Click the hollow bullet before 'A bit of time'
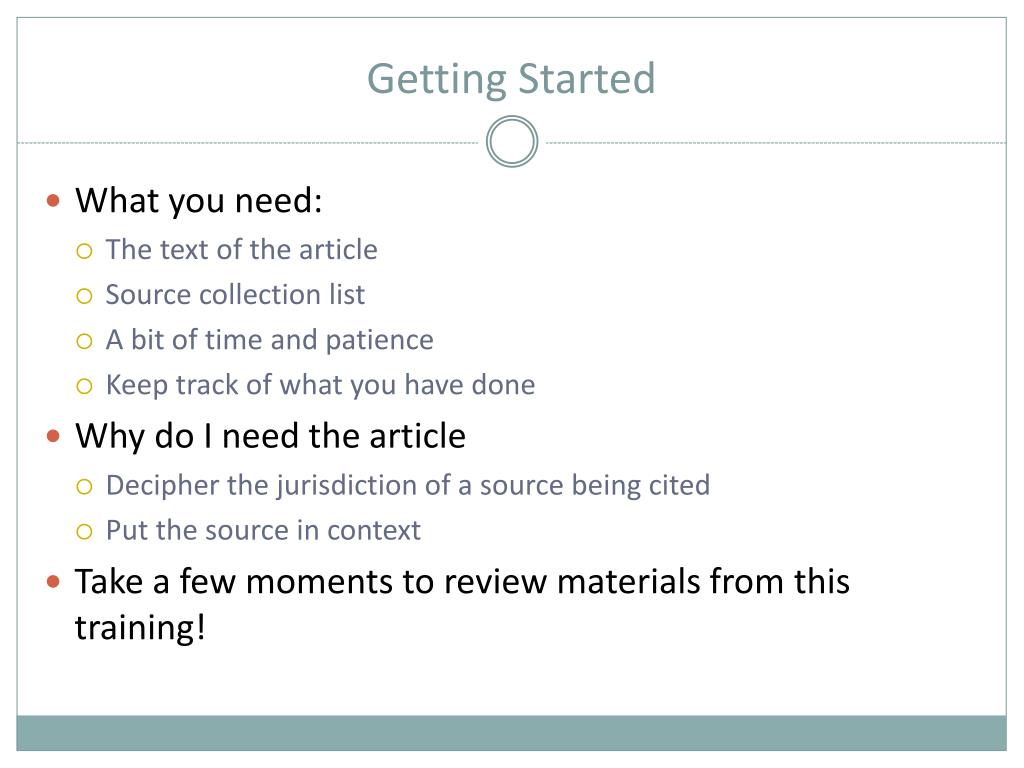This screenshot has width=1024, height=768. [84, 341]
